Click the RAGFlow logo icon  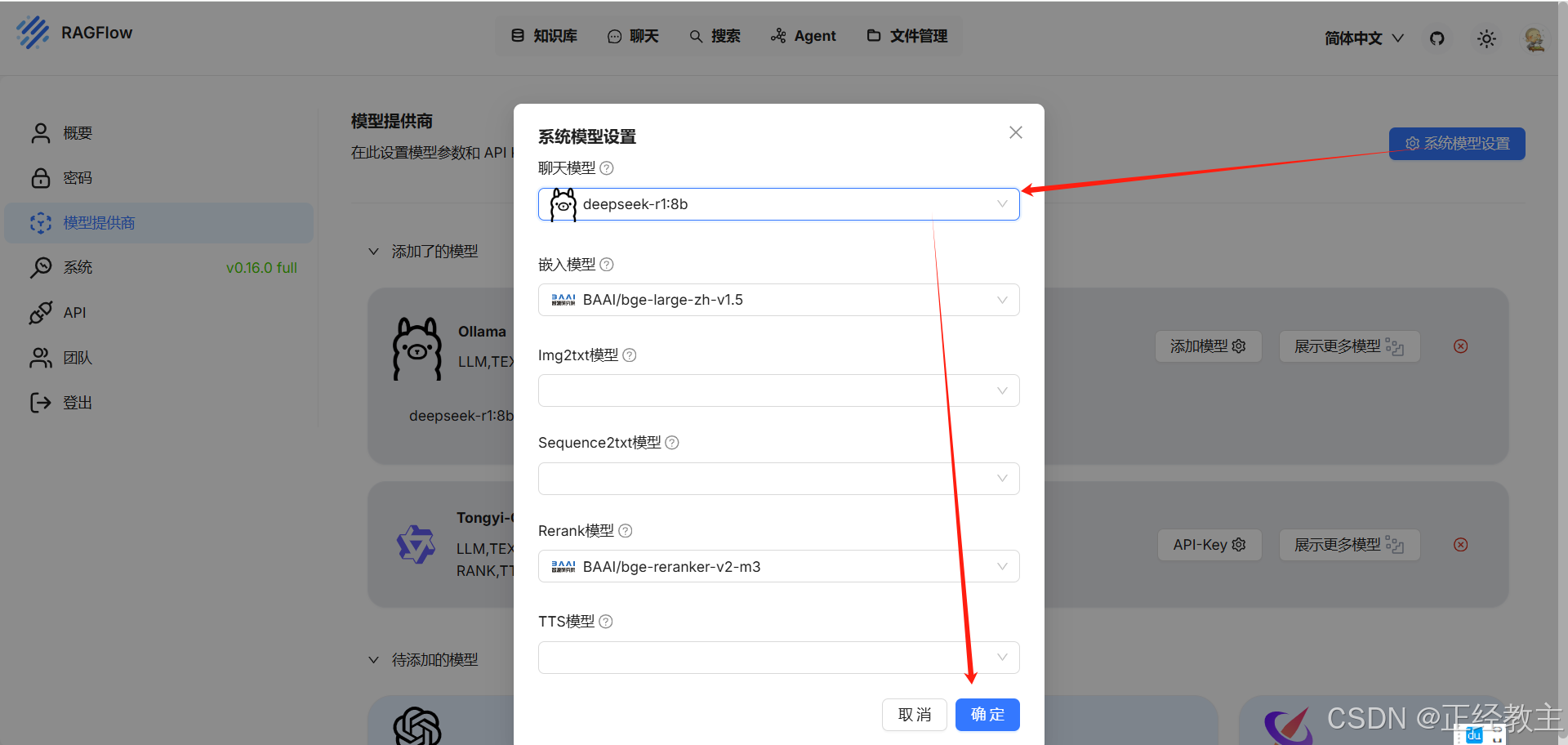pyautogui.click(x=33, y=33)
